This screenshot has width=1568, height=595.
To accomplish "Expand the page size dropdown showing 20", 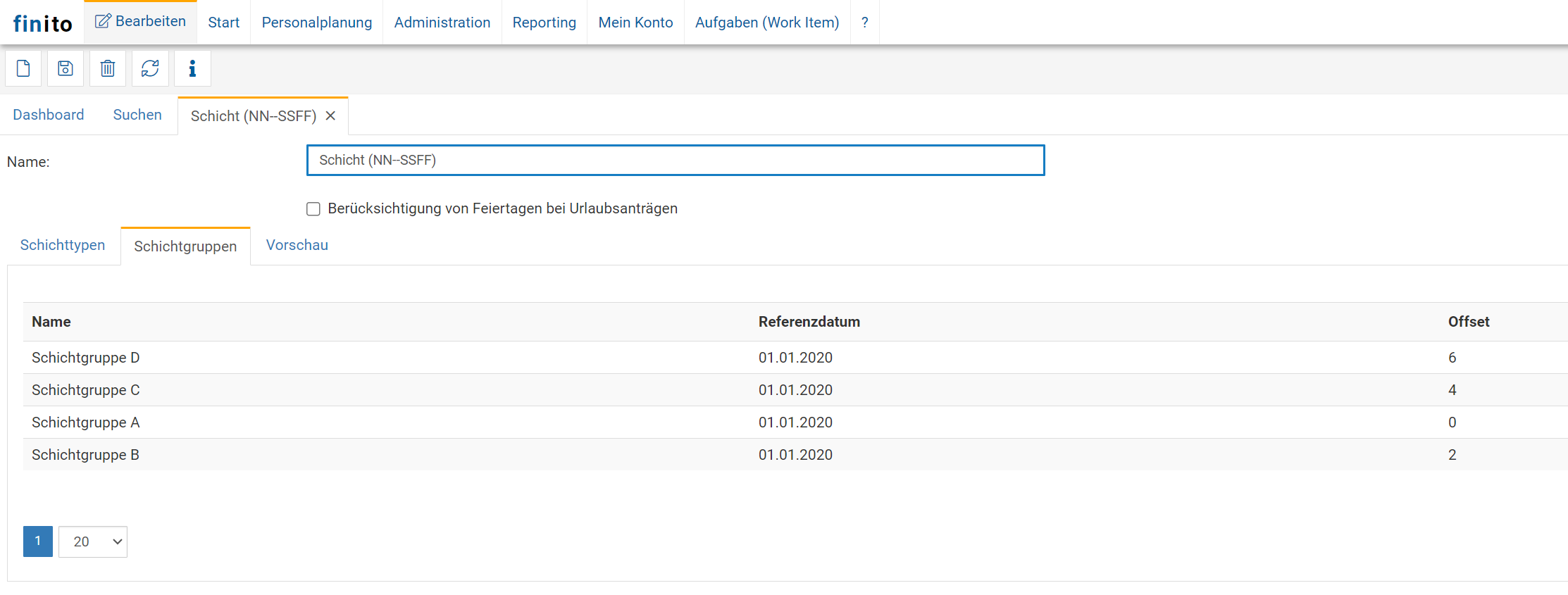I will tap(93, 541).
